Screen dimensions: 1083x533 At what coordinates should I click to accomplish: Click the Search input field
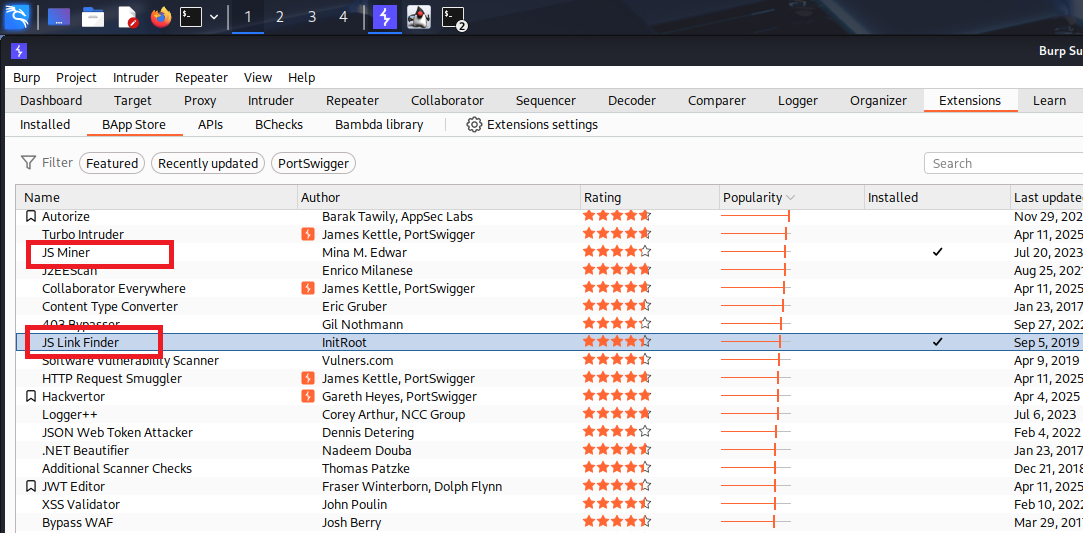(1000, 163)
